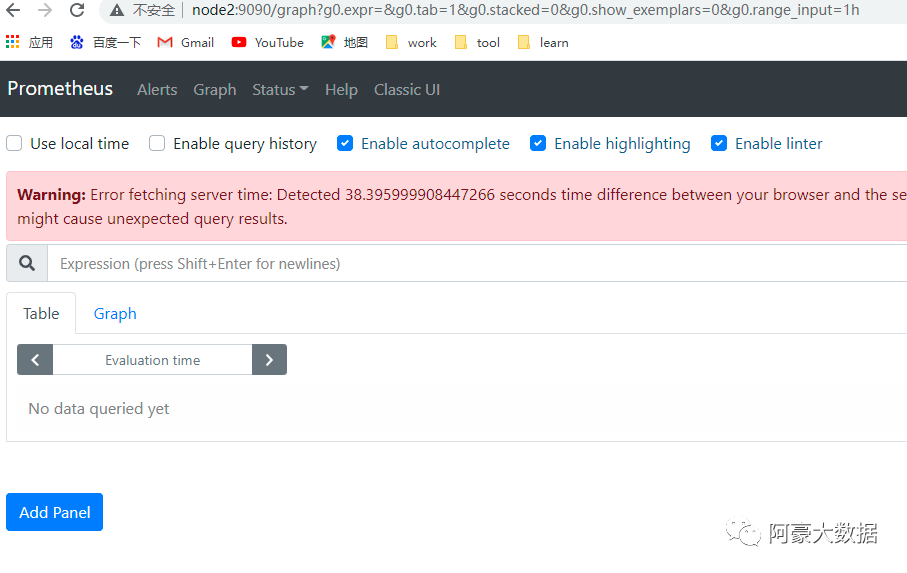Switch to the Graph panel tab
907x573 pixels.
click(115, 313)
